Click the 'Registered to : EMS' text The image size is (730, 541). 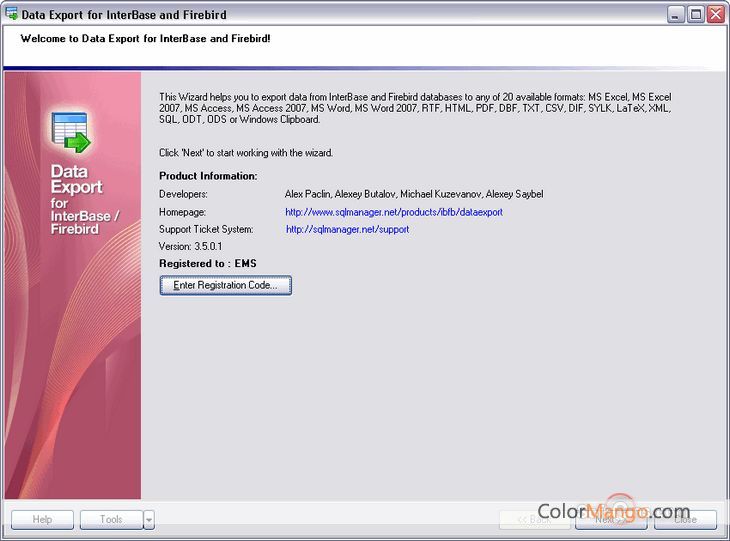208,264
